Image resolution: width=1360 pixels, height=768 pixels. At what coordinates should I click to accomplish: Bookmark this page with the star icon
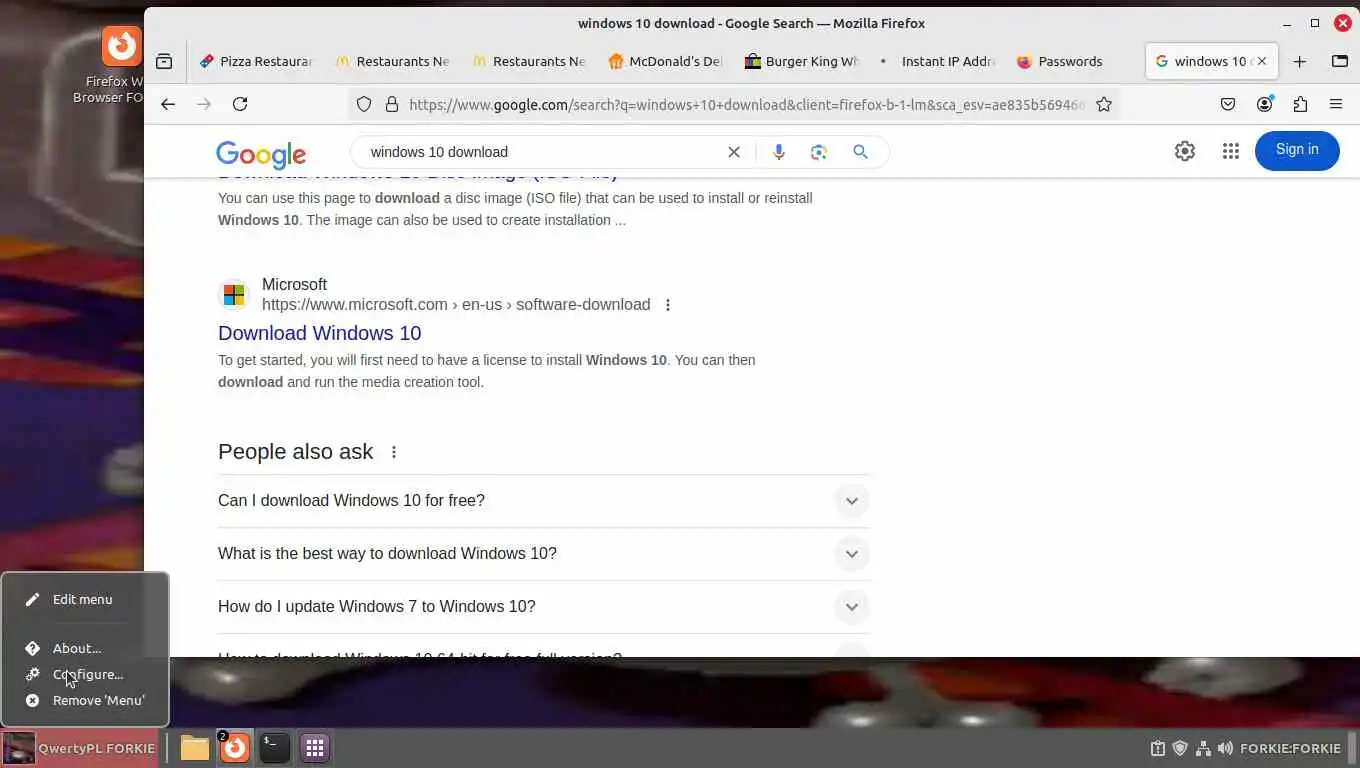(x=1104, y=104)
